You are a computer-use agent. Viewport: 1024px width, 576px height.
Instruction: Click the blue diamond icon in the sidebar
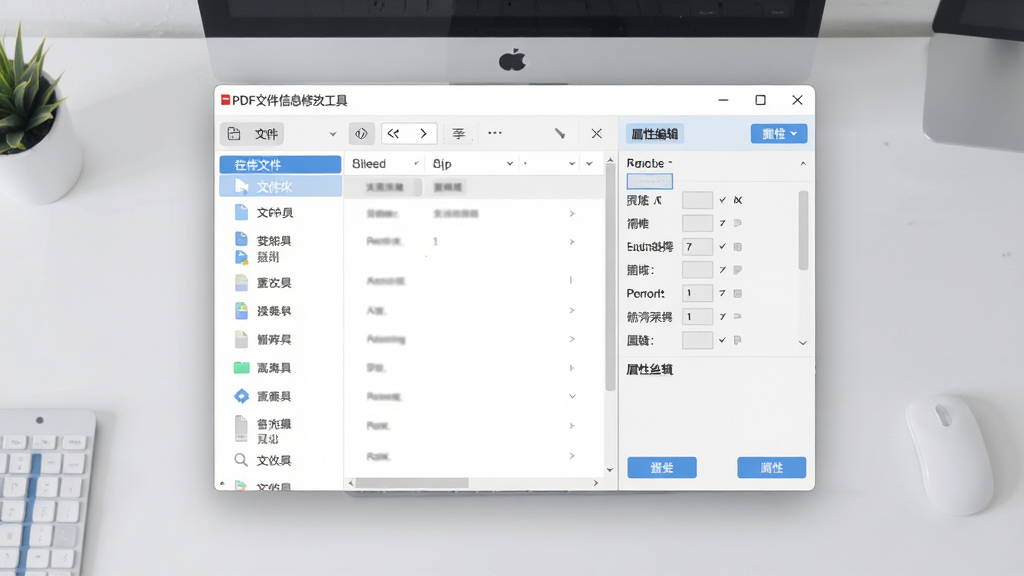pos(242,396)
